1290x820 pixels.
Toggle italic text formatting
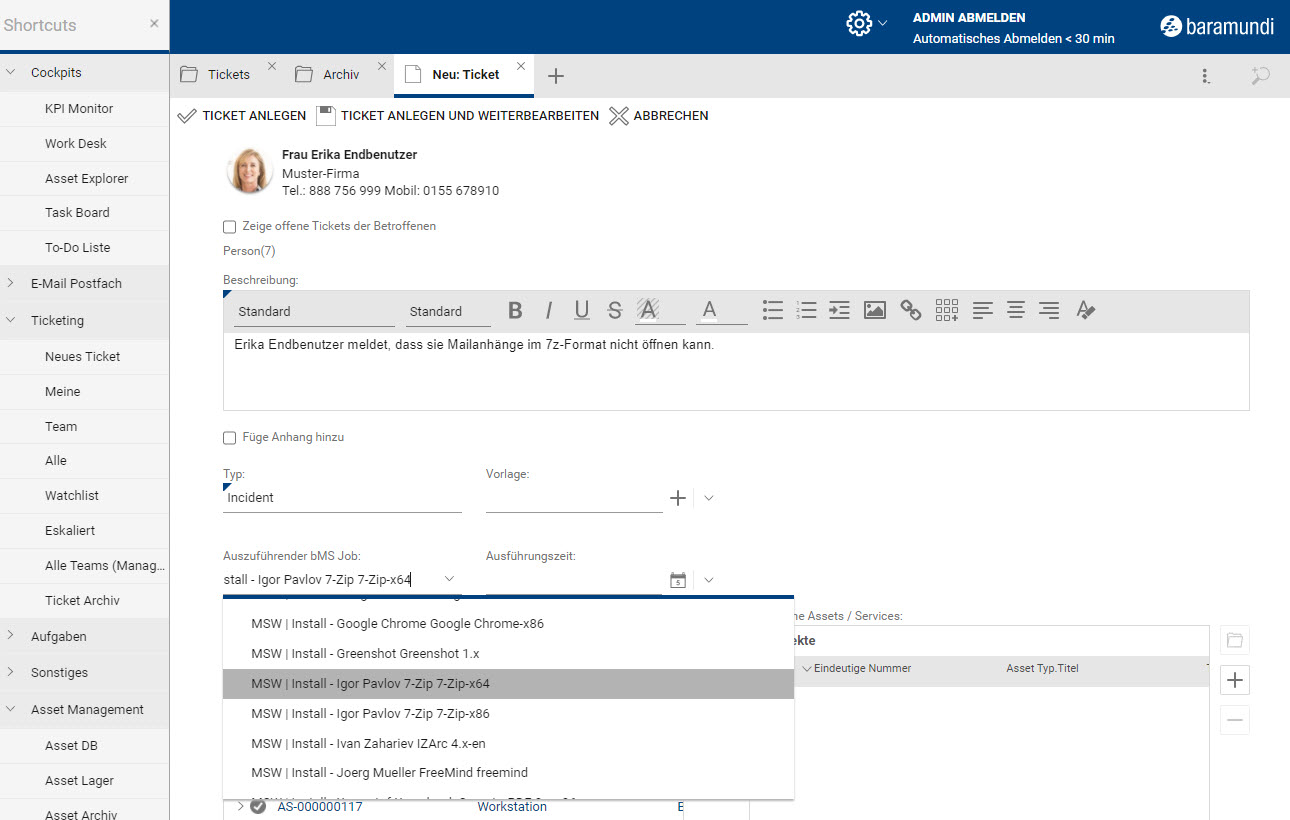click(x=548, y=311)
